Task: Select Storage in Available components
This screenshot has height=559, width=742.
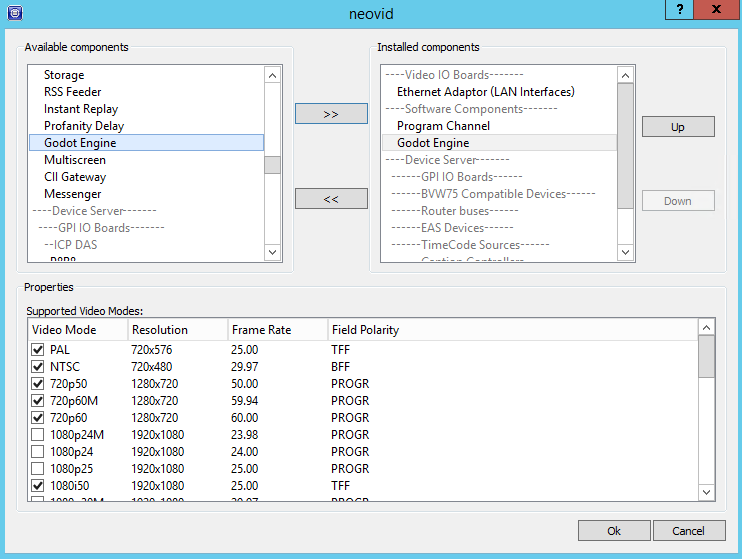Action: coord(147,75)
